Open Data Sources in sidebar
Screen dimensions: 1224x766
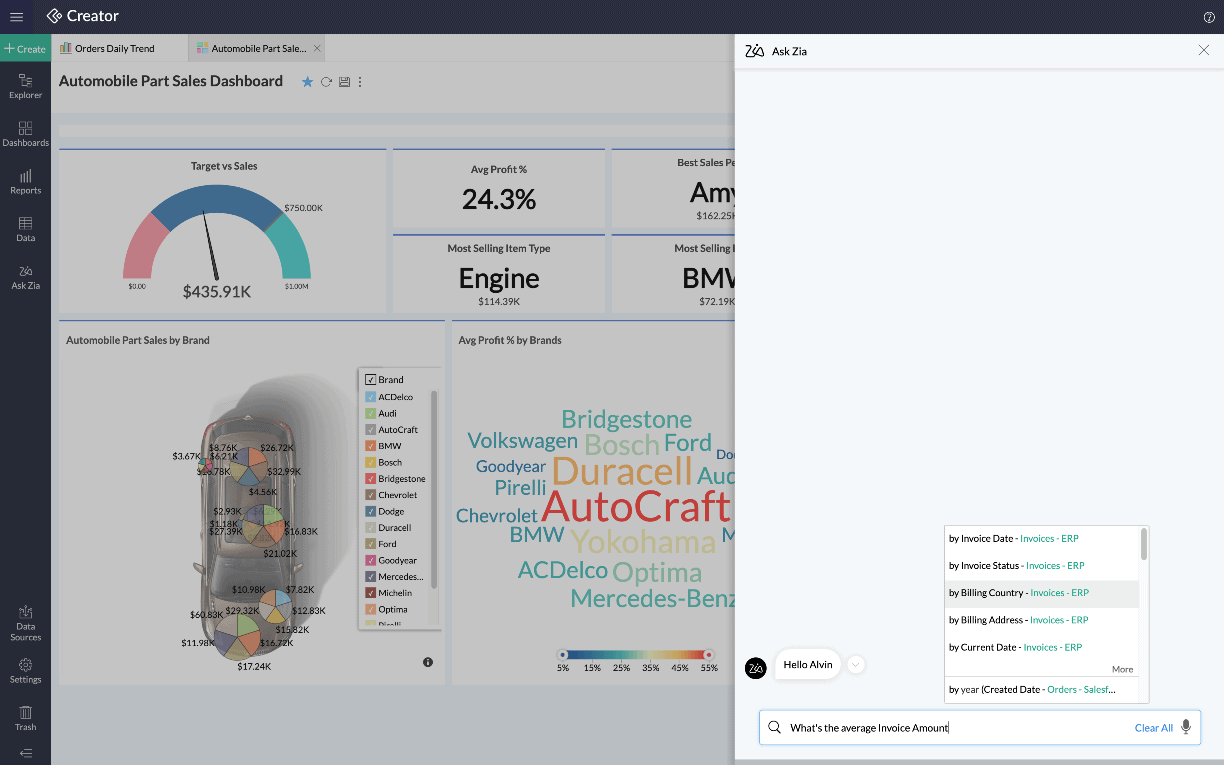coord(25,623)
